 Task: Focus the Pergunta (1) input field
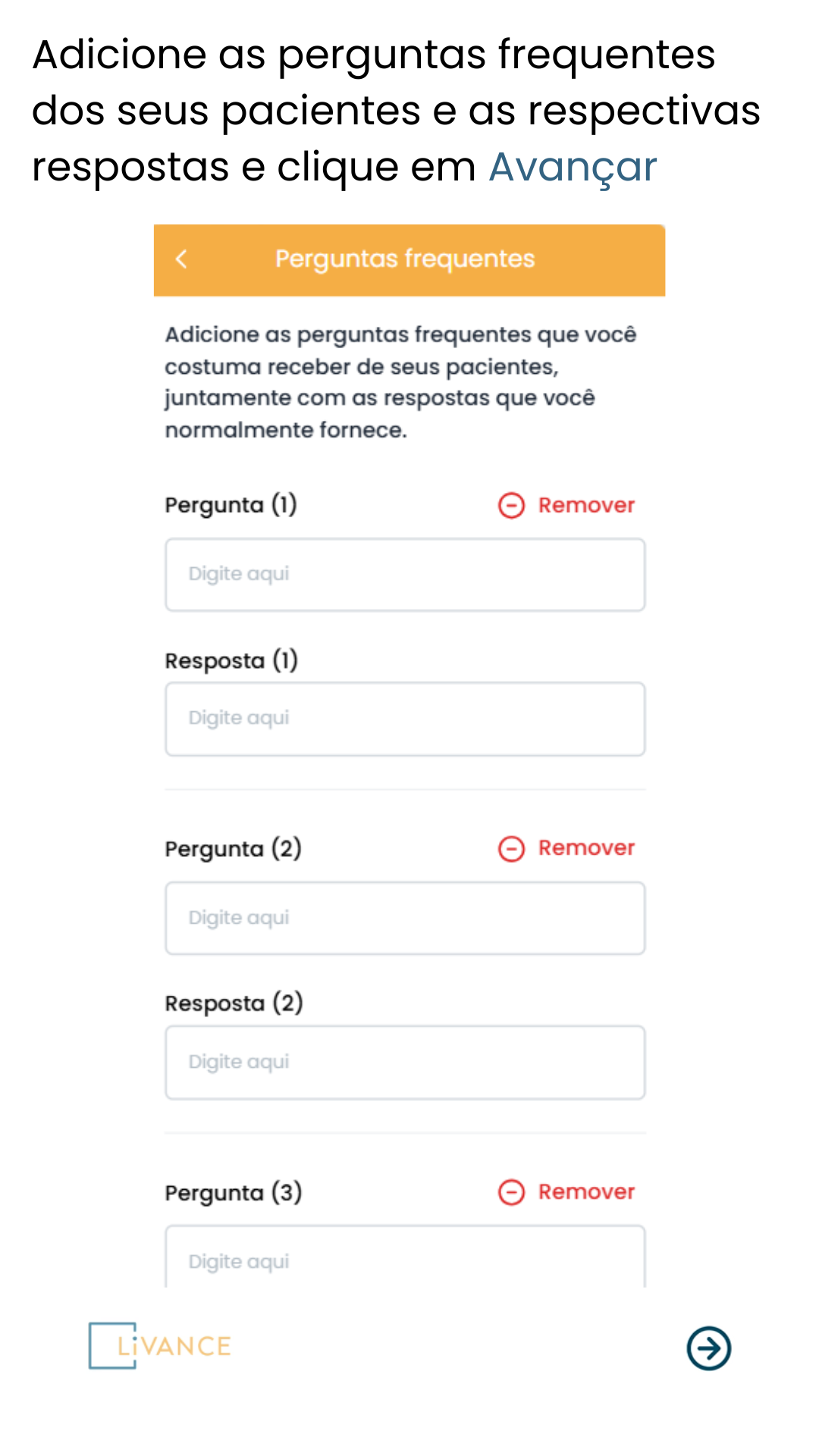click(x=405, y=575)
